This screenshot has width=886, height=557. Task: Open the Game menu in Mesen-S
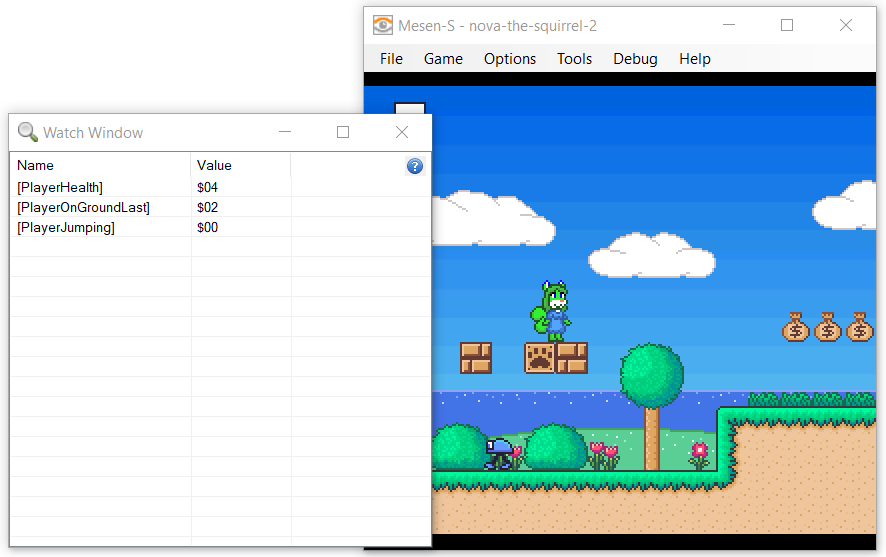point(443,59)
